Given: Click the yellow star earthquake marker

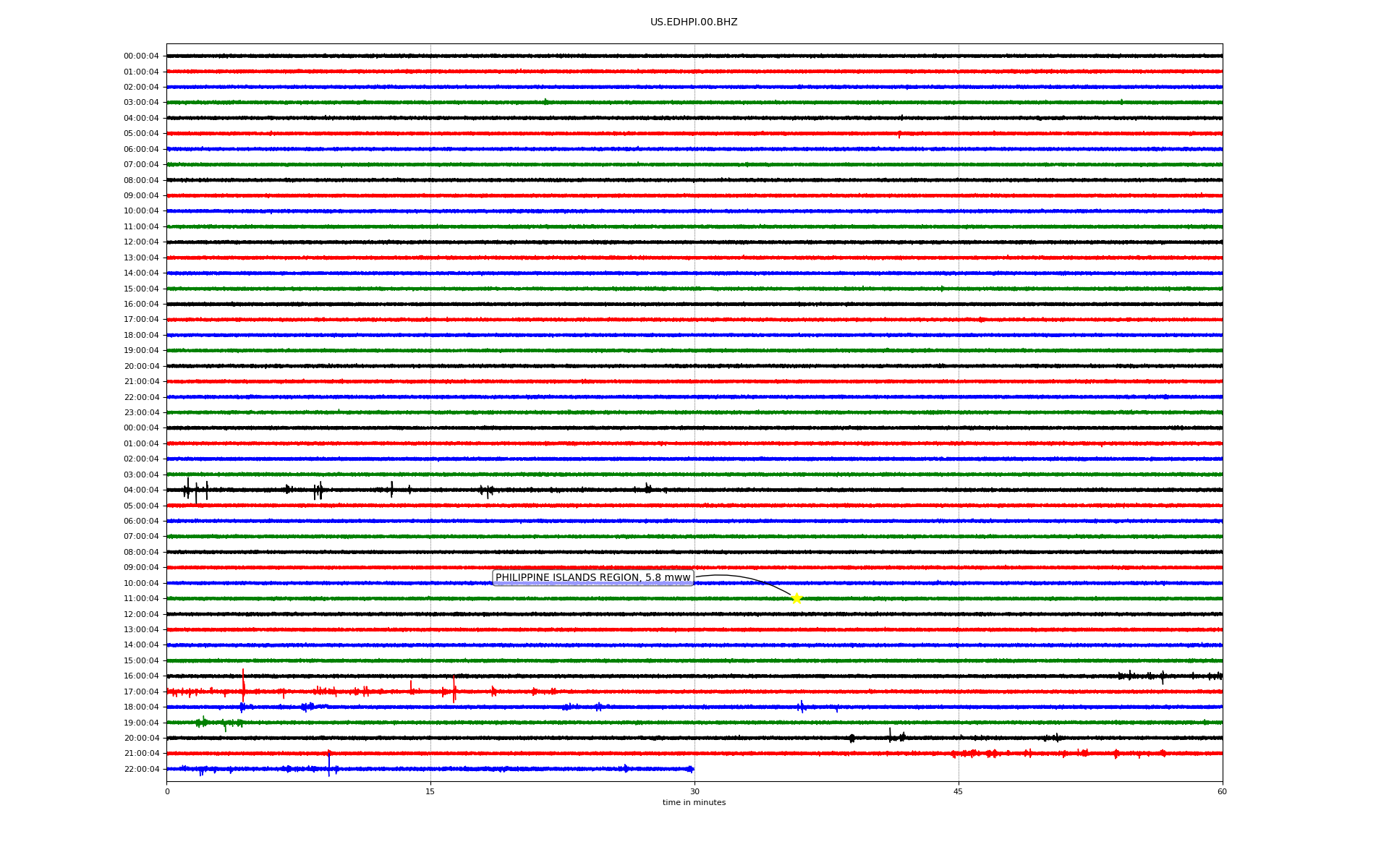Looking at the screenshot, I should [796, 598].
